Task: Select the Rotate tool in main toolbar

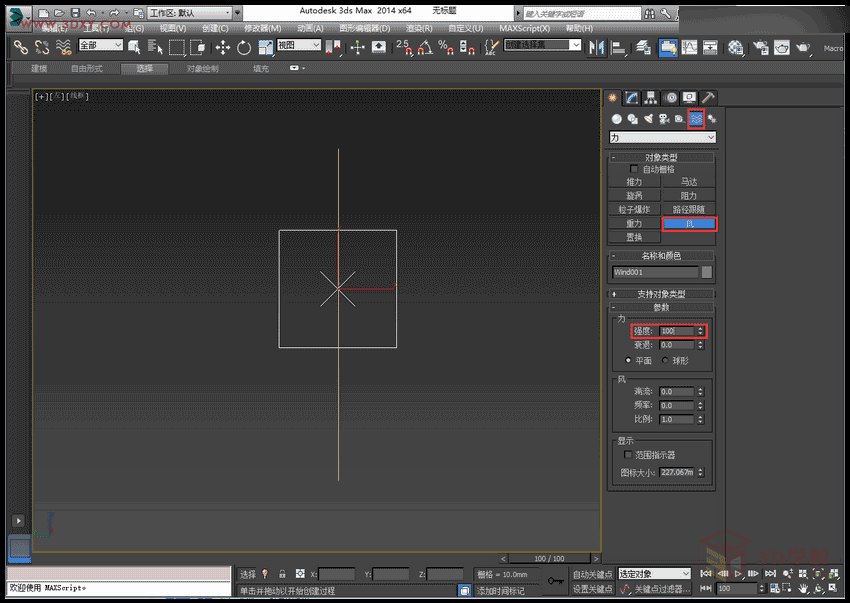Action: pyautogui.click(x=243, y=47)
